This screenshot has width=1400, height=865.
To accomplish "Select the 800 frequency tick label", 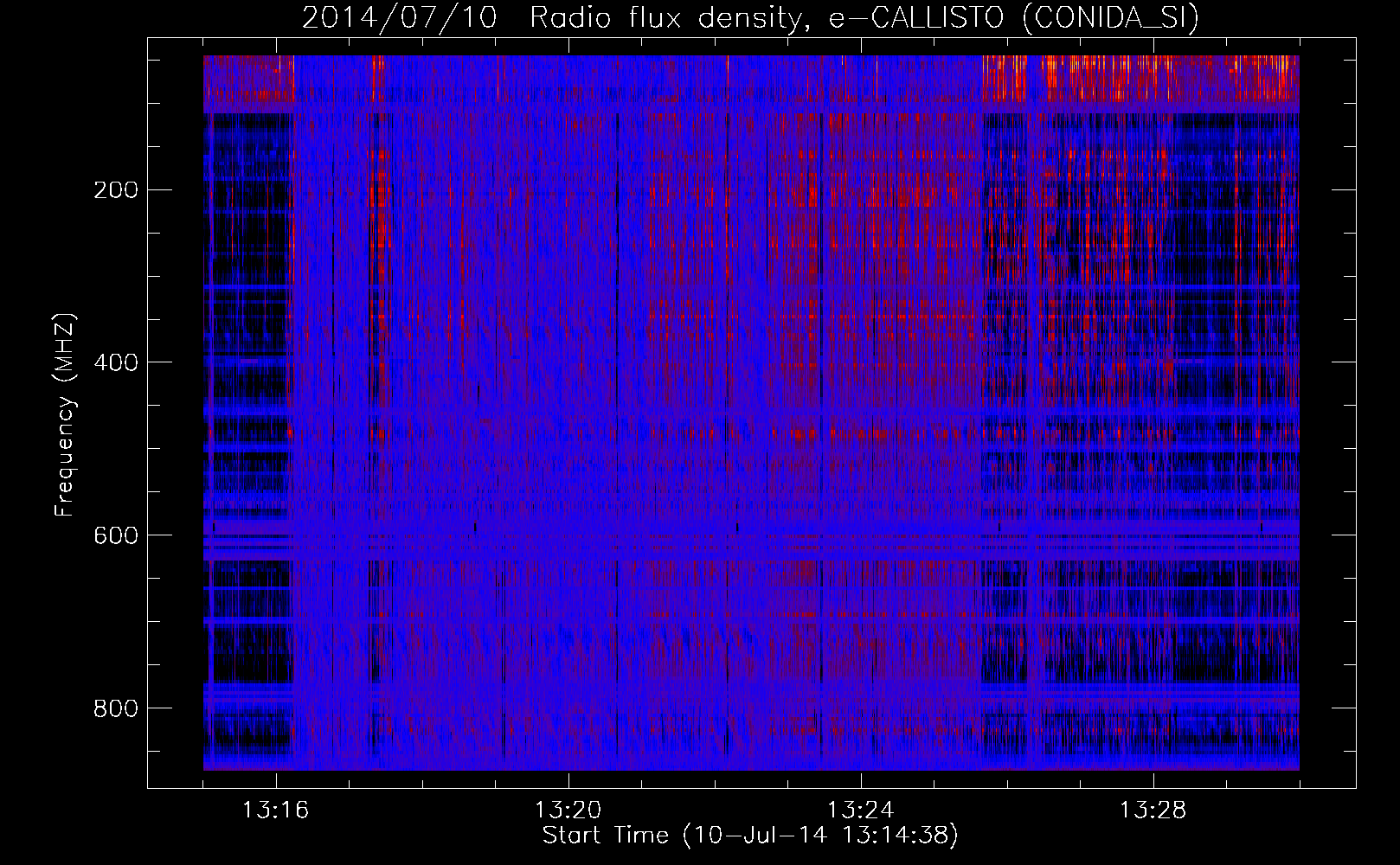I will click(115, 708).
